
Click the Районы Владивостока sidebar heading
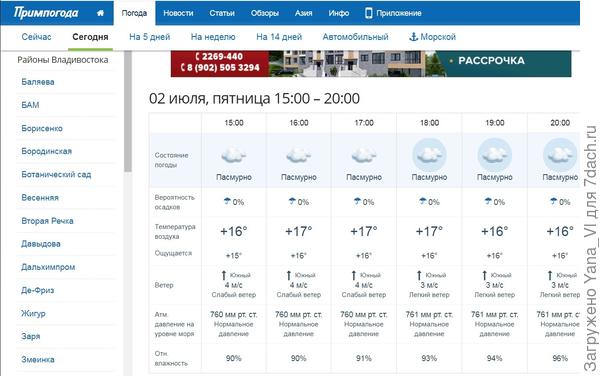point(63,60)
